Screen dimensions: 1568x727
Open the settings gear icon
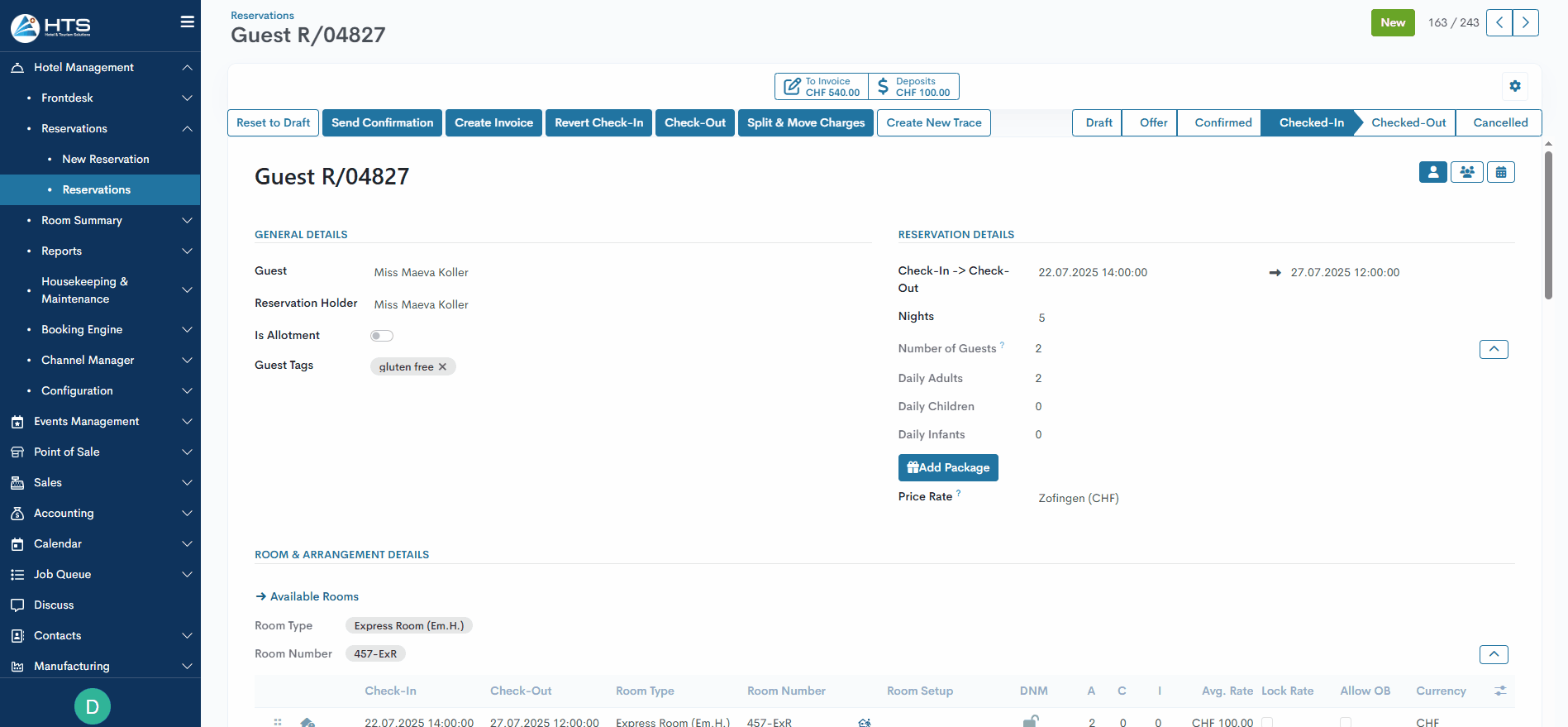click(x=1514, y=86)
